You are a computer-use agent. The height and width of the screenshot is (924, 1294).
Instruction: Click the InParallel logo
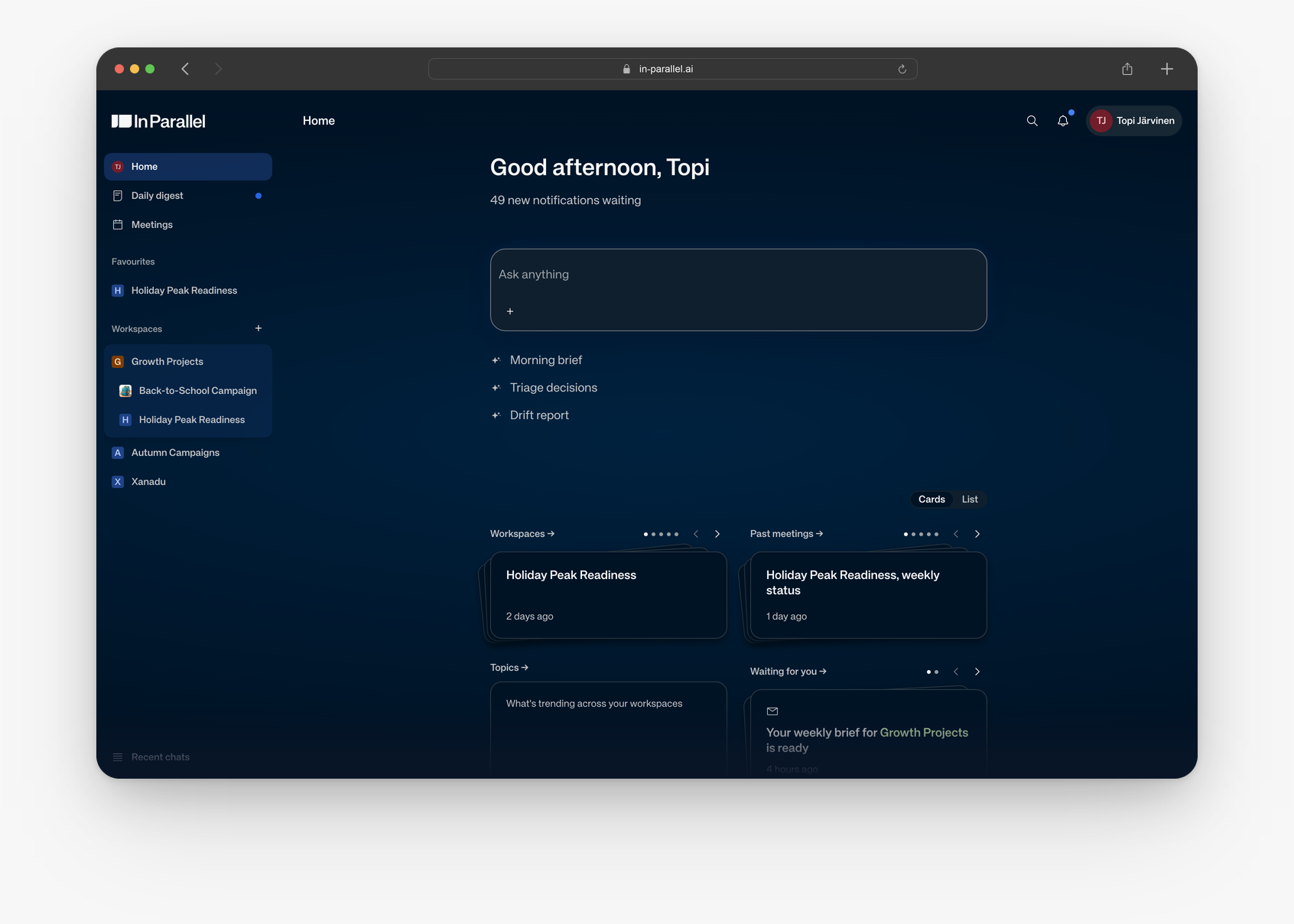[x=158, y=121]
